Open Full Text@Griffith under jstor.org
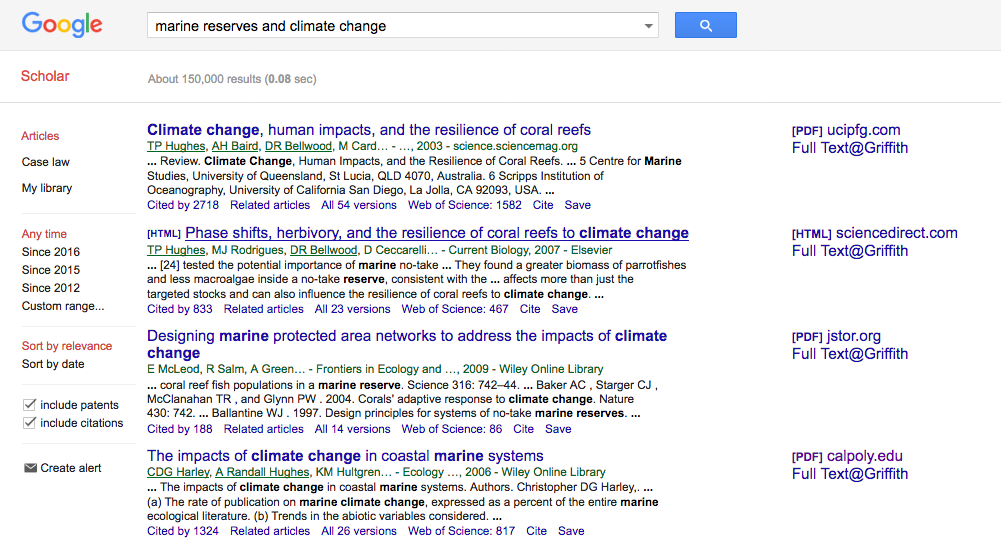 point(849,354)
